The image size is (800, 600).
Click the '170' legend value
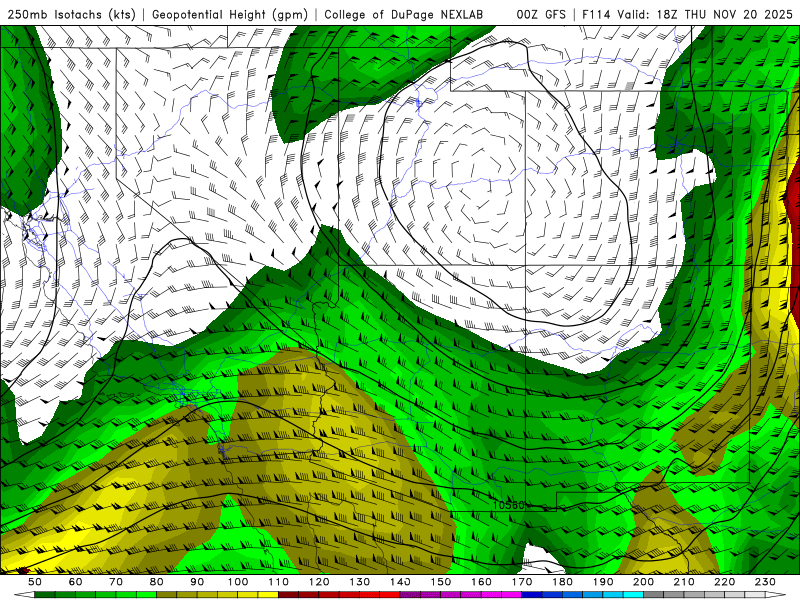pyautogui.click(x=522, y=582)
